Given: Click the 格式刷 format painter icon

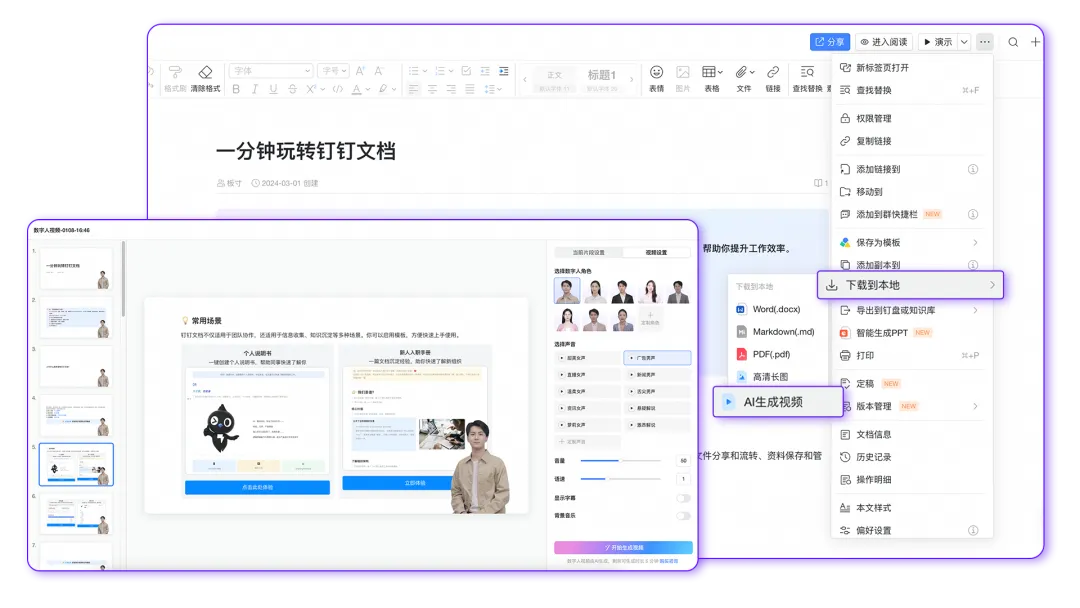Looking at the screenshot, I should click(175, 72).
